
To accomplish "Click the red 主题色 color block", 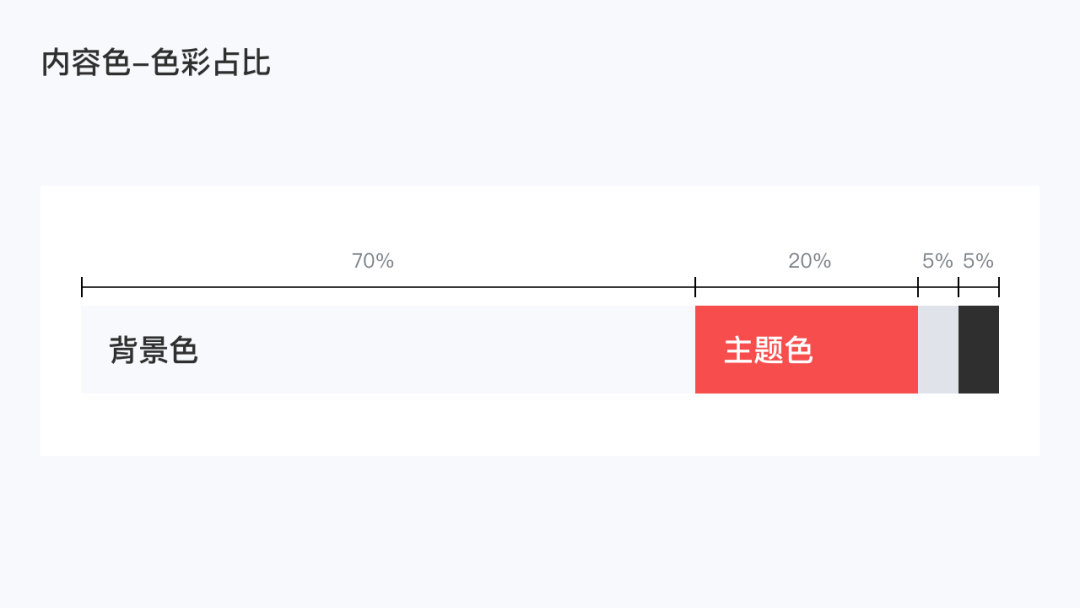I will point(806,350).
